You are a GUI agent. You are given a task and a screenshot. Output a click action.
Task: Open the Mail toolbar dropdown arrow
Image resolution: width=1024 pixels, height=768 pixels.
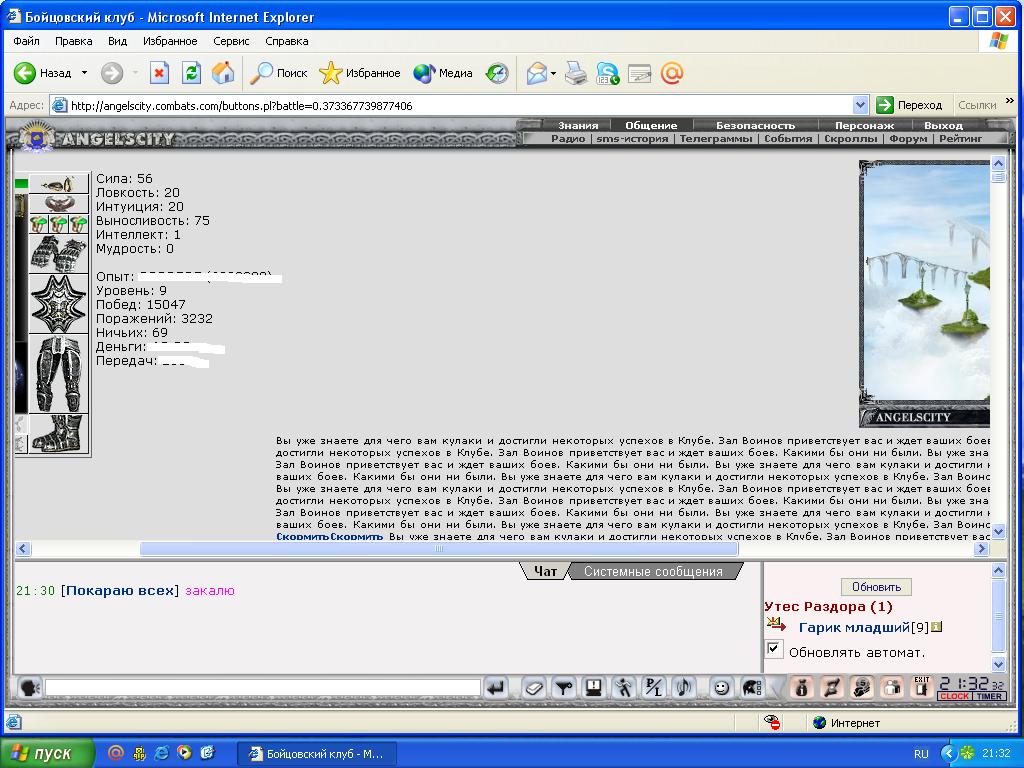coord(553,73)
